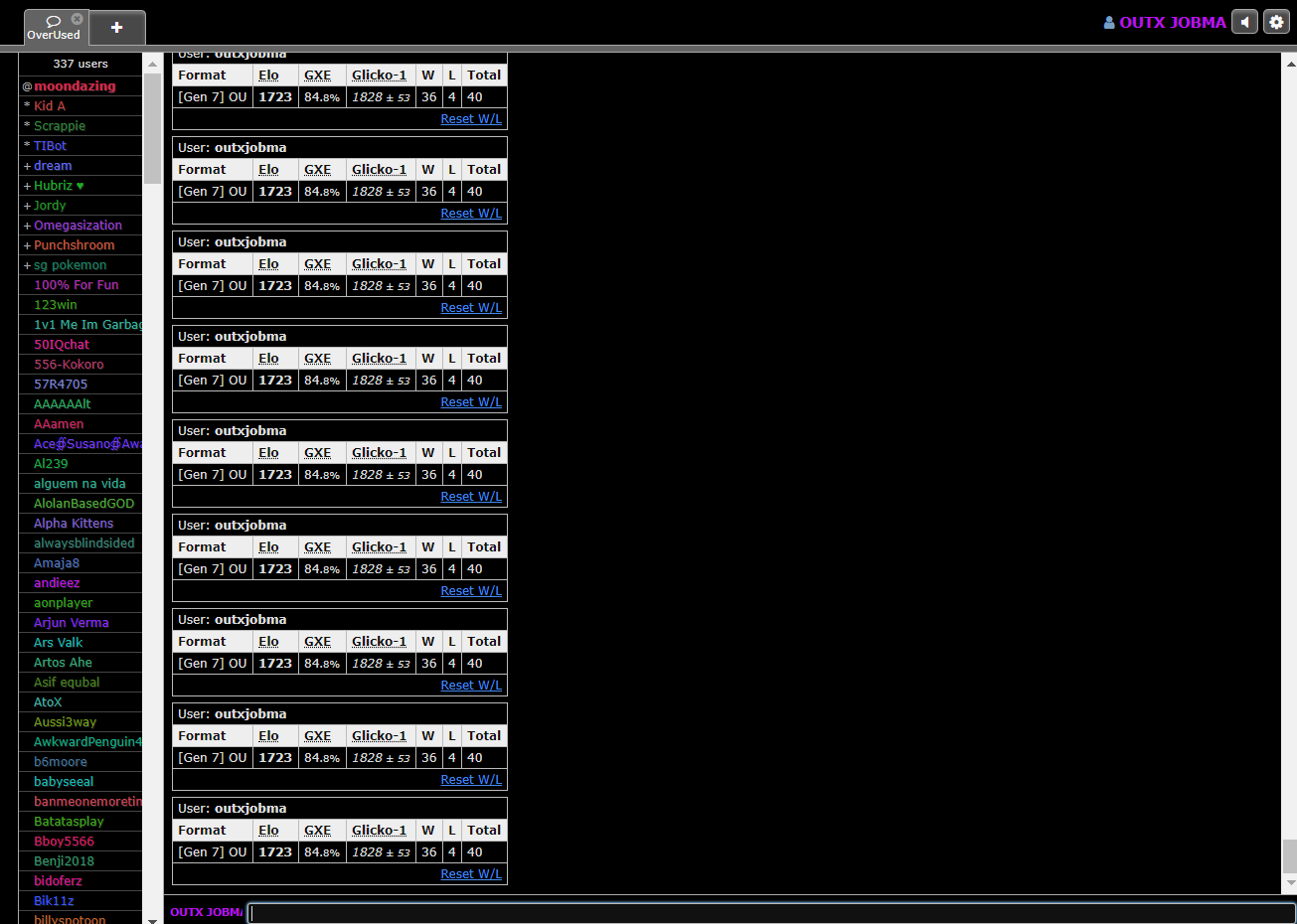Click the user list scrollbar thumb
Screen dimensions: 1297x924
[152, 129]
